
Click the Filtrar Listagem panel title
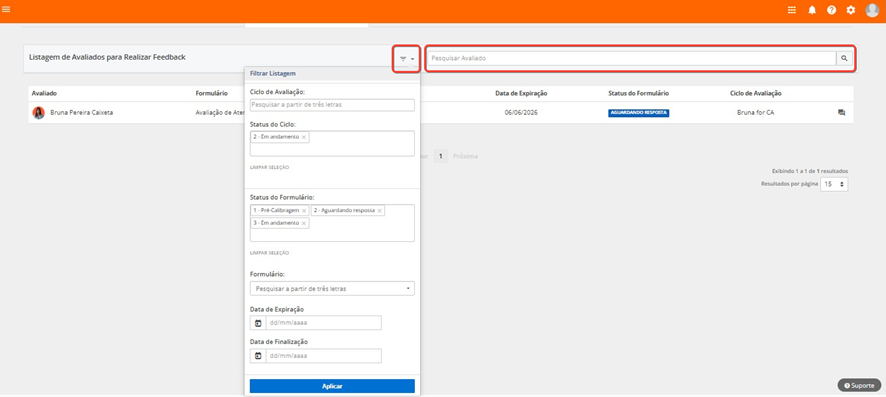click(x=273, y=73)
